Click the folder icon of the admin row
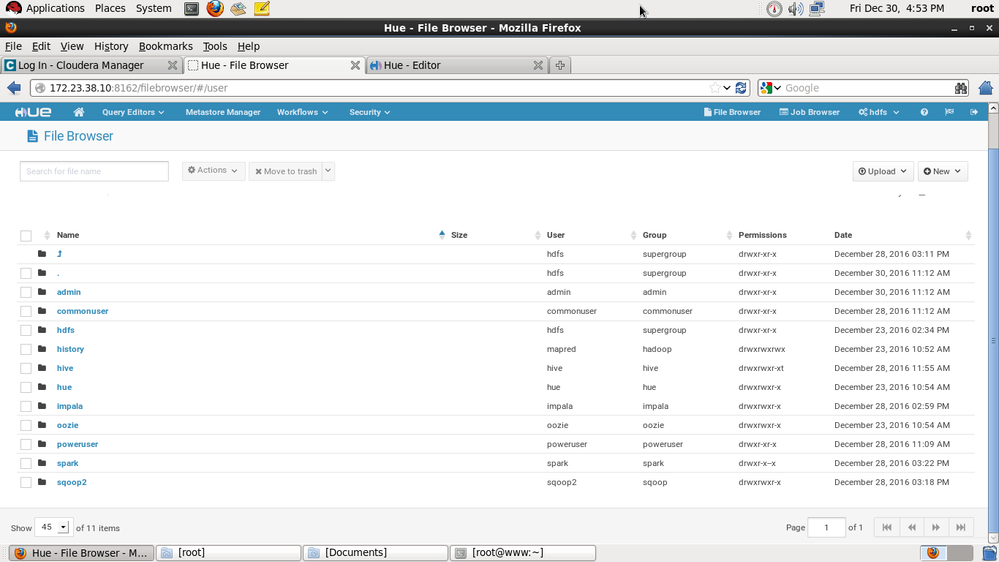The image size is (999, 562). coord(42,292)
